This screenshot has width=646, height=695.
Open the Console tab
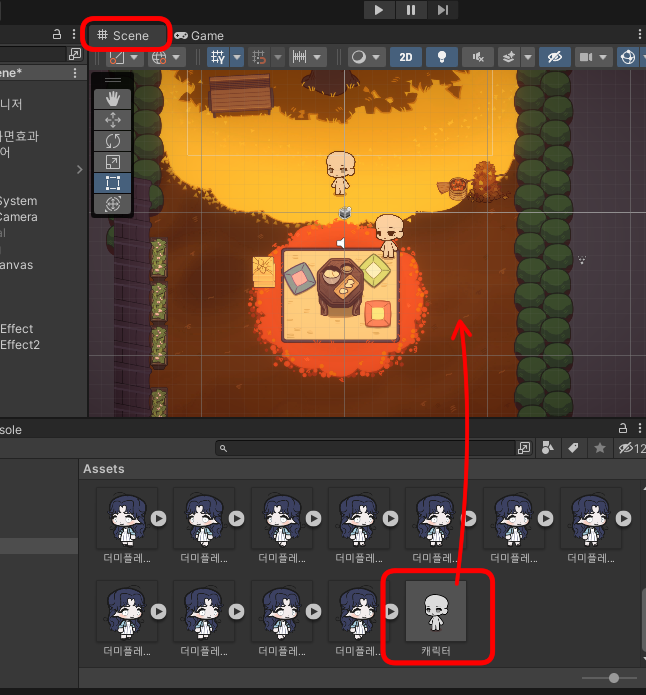click(x=11, y=429)
